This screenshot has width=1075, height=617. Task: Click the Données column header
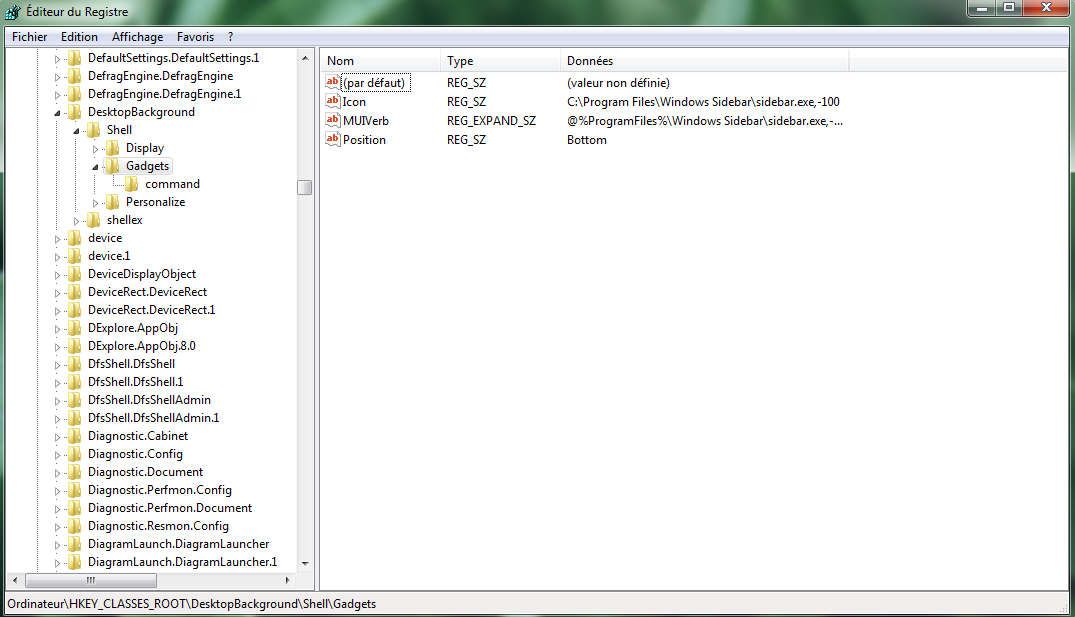pyautogui.click(x=705, y=61)
